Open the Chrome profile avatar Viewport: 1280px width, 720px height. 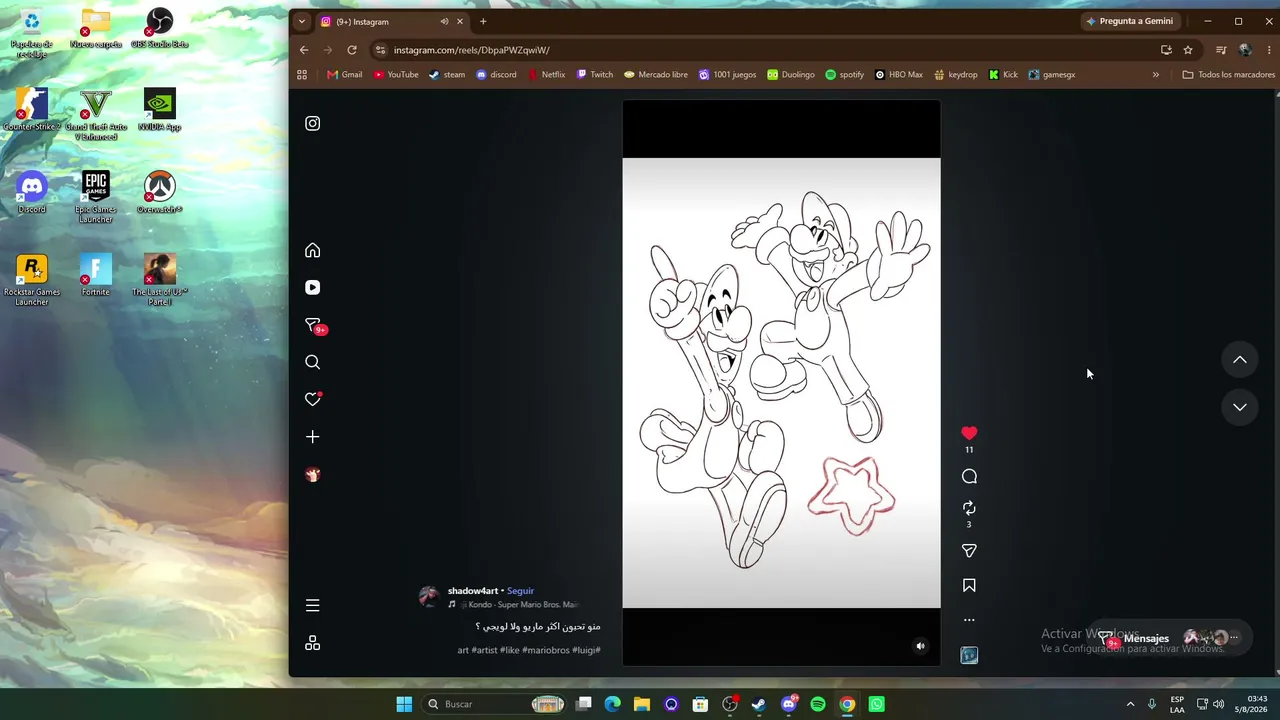point(1245,50)
